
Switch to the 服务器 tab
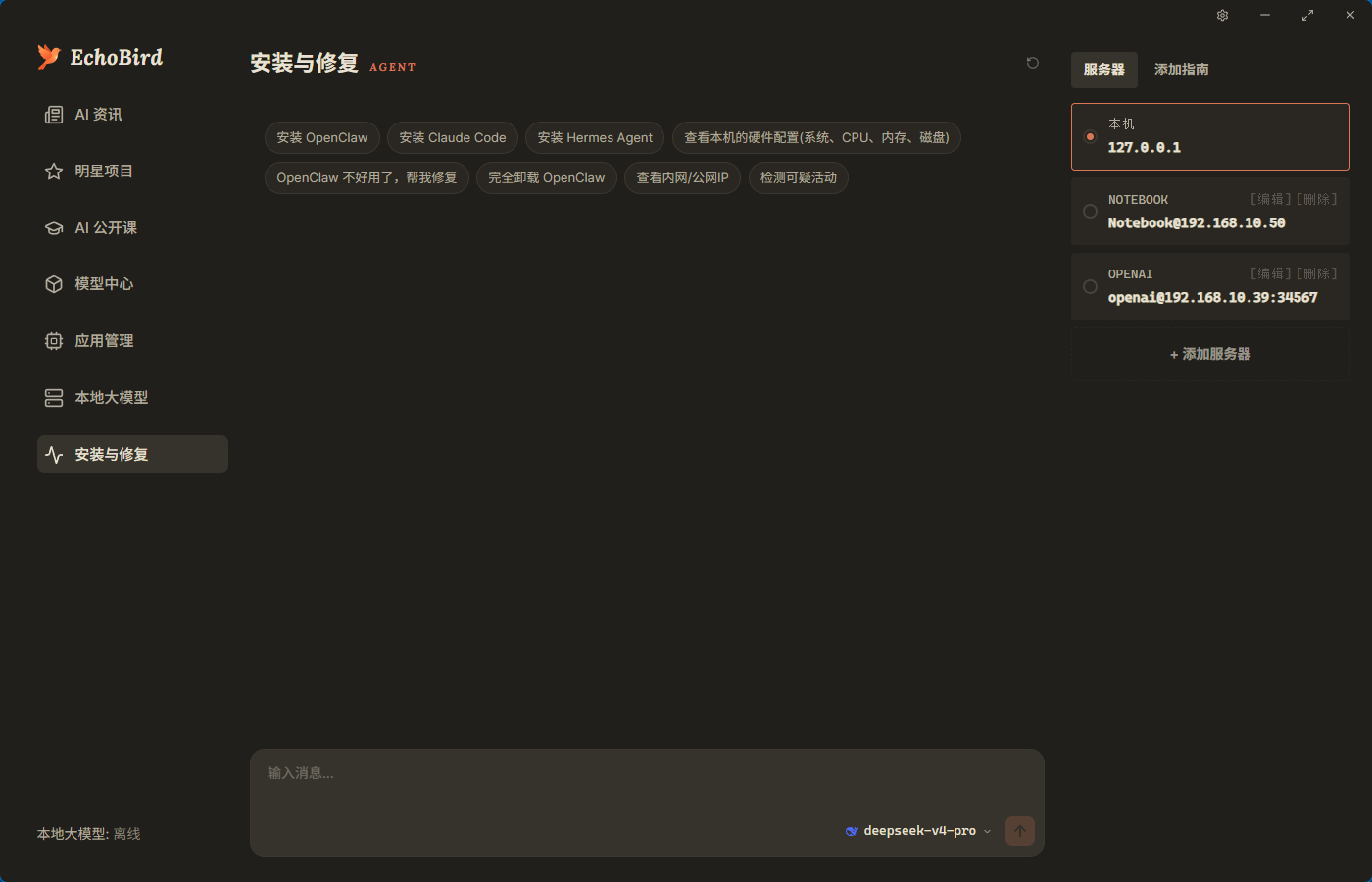pyautogui.click(x=1104, y=70)
